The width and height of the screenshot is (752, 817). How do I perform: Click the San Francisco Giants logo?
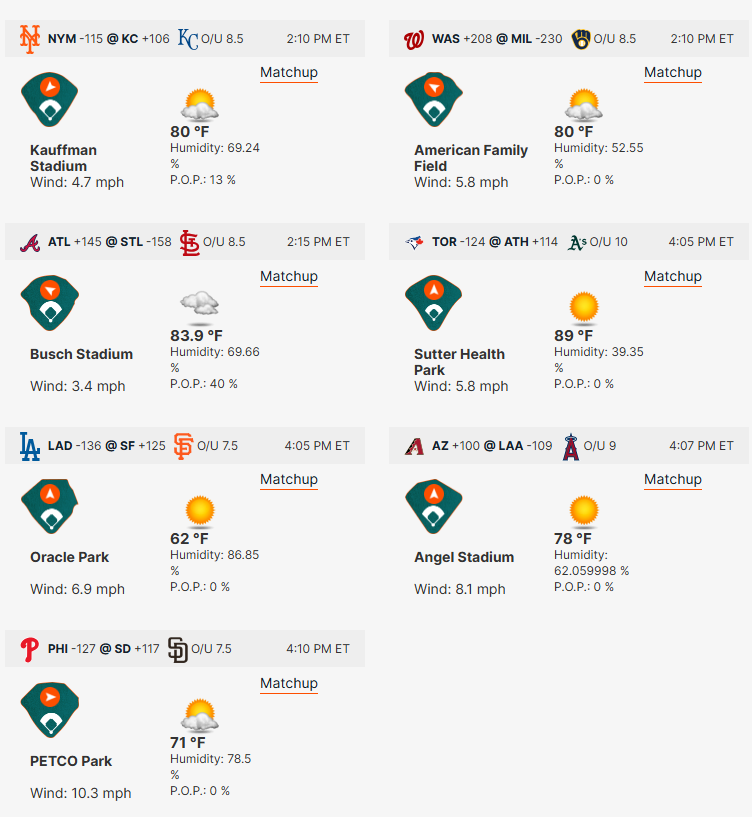click(183, 447)
